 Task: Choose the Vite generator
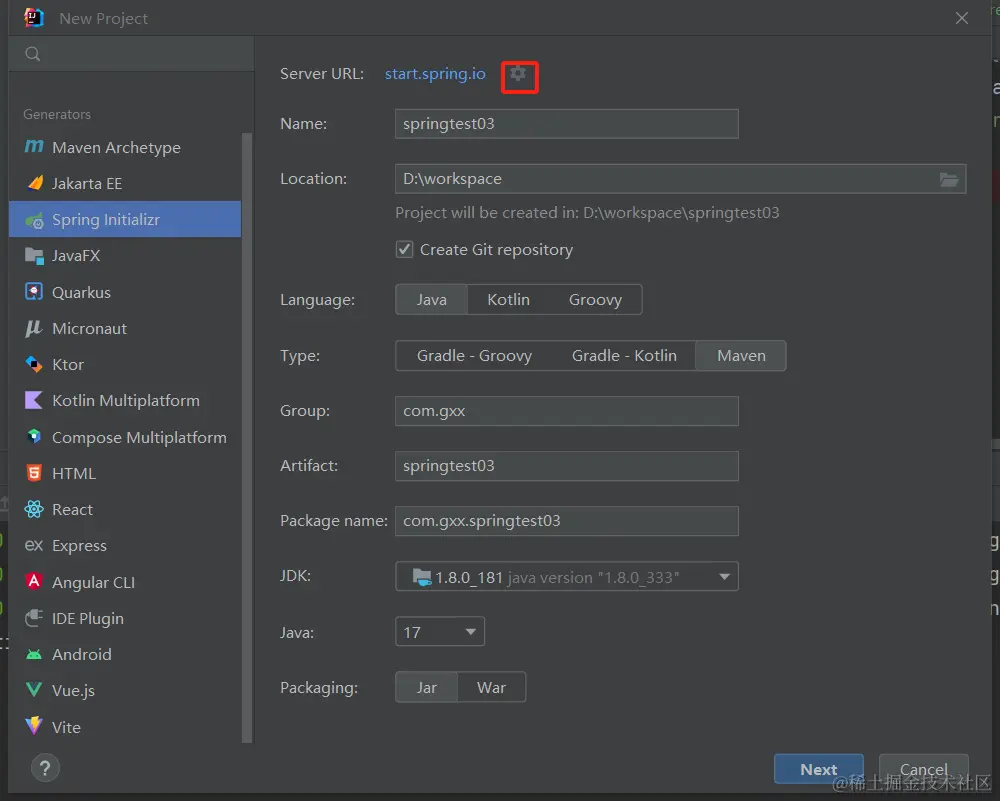coord(66,727)
